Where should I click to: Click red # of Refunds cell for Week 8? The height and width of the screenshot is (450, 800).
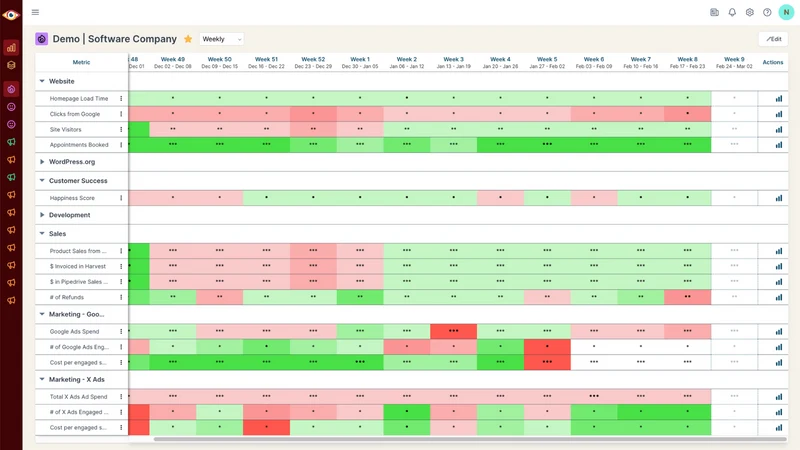click(688, 297)
